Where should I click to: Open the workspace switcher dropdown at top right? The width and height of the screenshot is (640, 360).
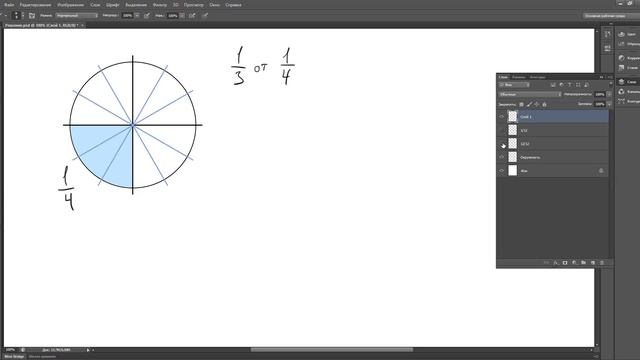pos(611,16)
